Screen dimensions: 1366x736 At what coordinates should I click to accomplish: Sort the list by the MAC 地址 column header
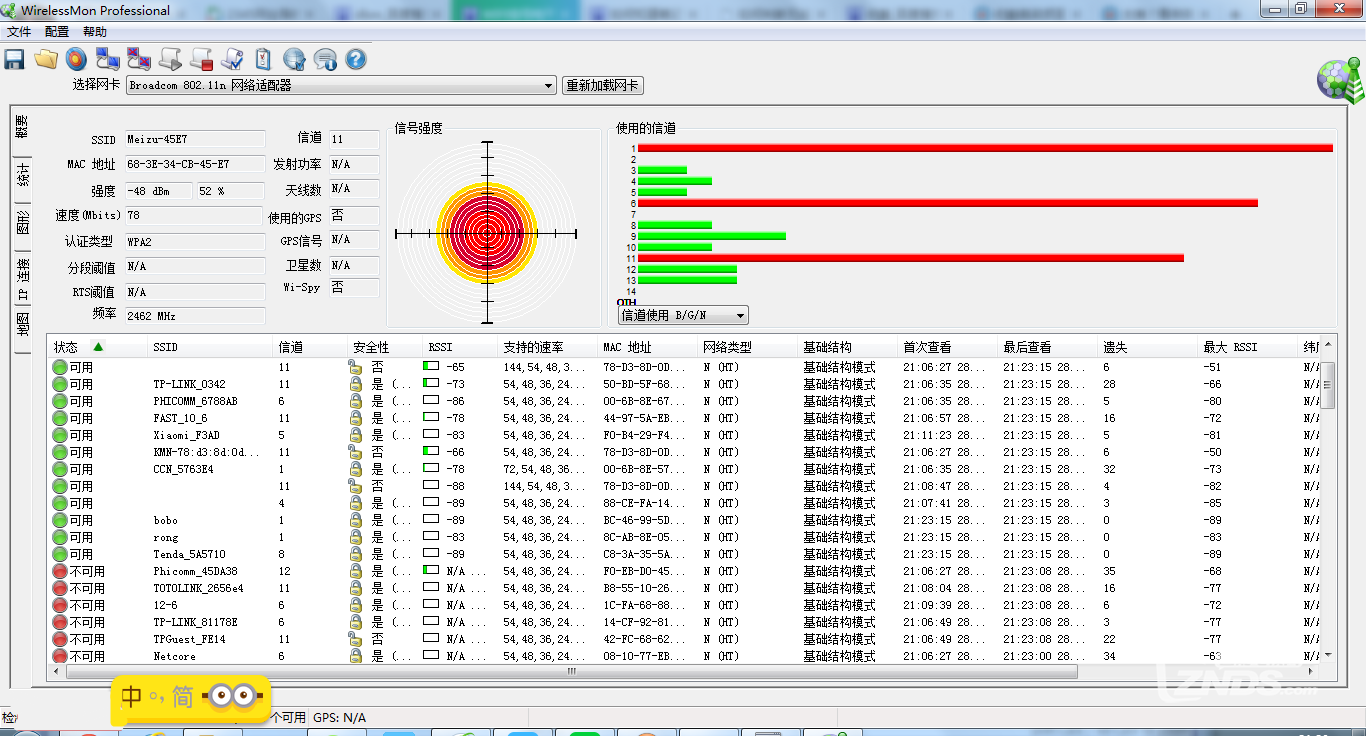point(648,347)
